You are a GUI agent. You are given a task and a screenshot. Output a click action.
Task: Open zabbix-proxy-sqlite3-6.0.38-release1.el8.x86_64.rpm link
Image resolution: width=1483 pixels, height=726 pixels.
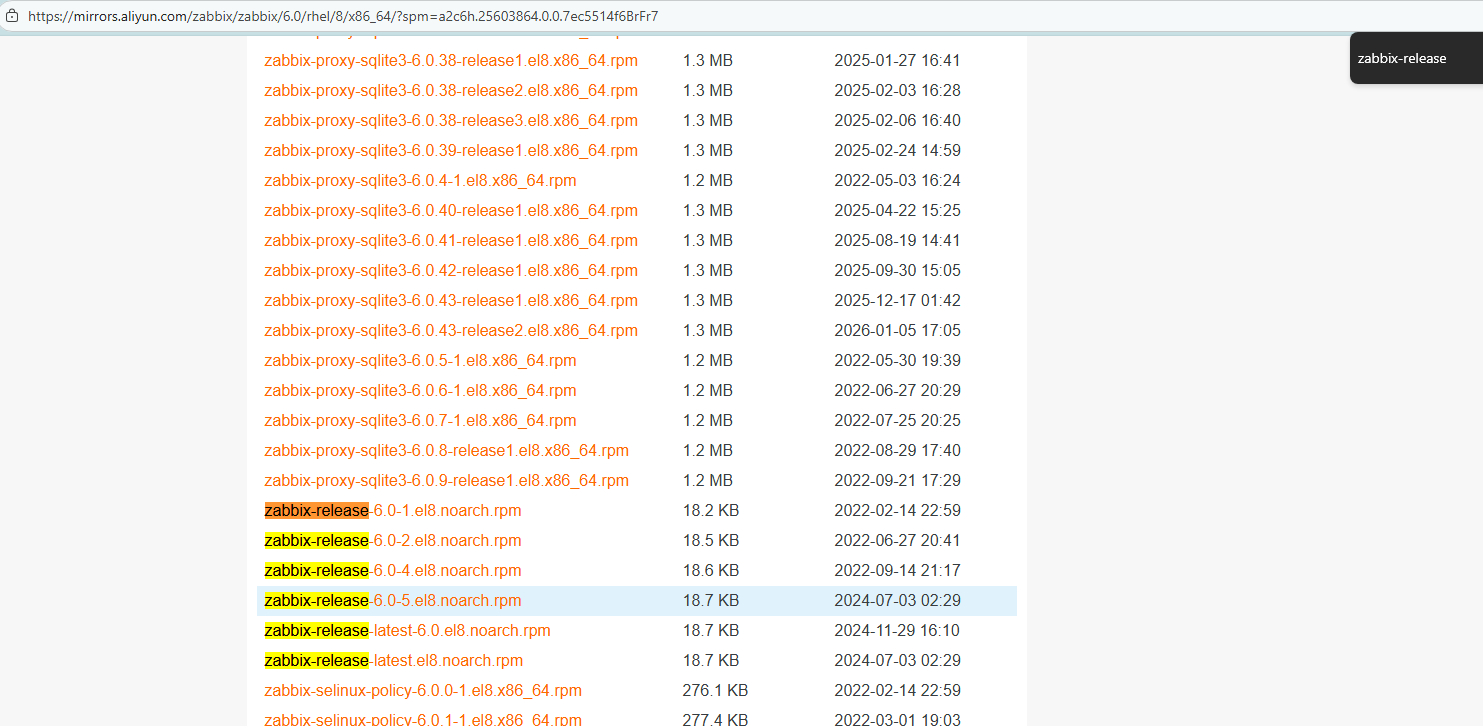pyautogui.click(x=451, y=61)
